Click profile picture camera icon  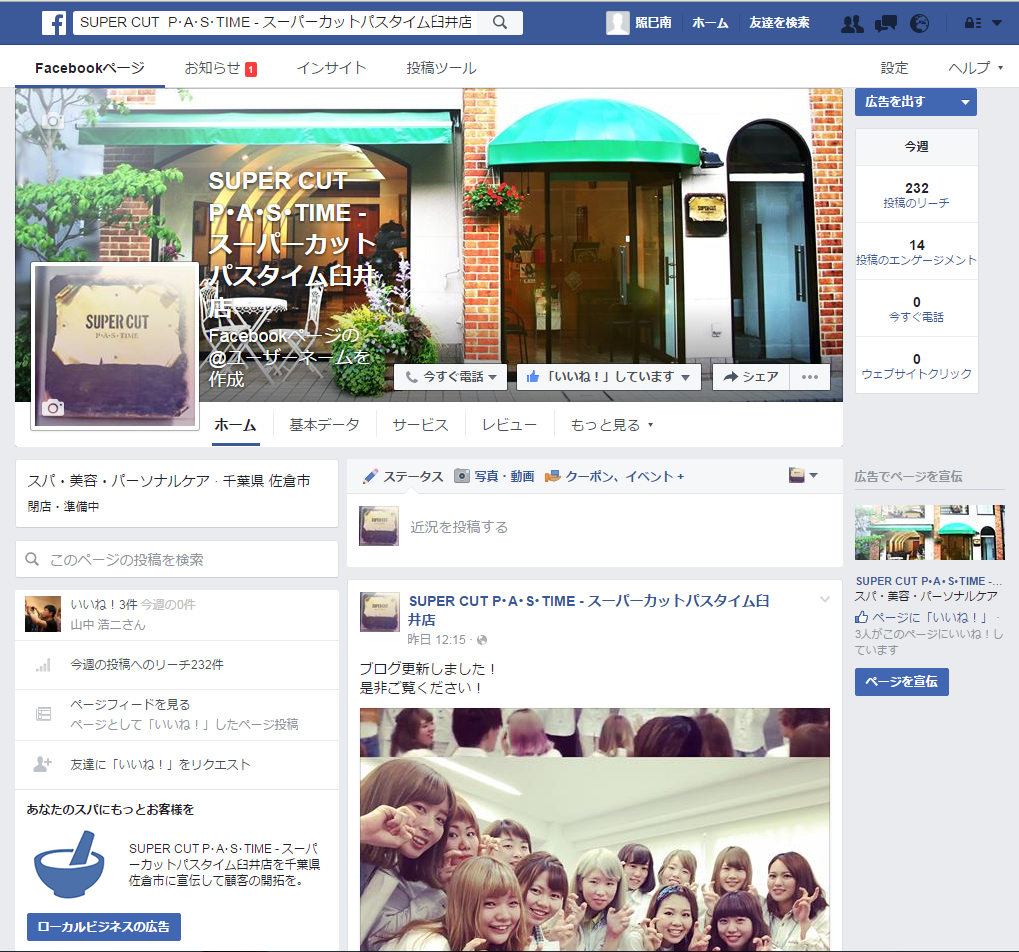[x=53, y=407]
